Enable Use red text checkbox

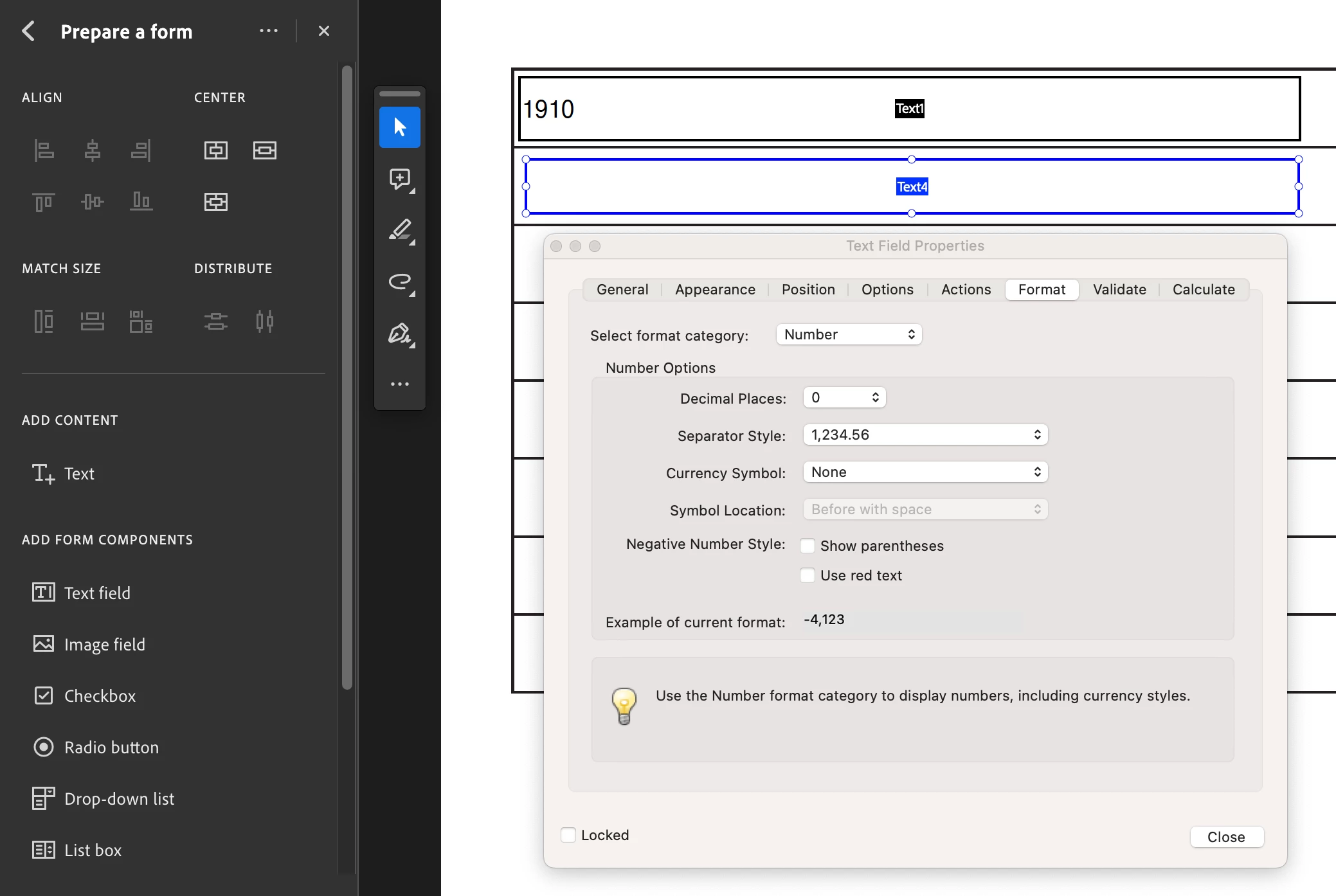pos(808,575)
